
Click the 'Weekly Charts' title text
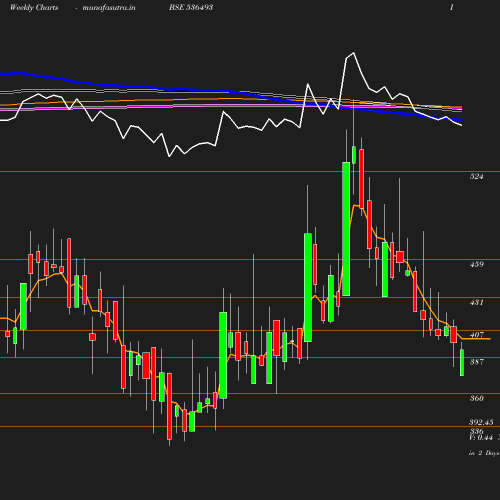34,8
